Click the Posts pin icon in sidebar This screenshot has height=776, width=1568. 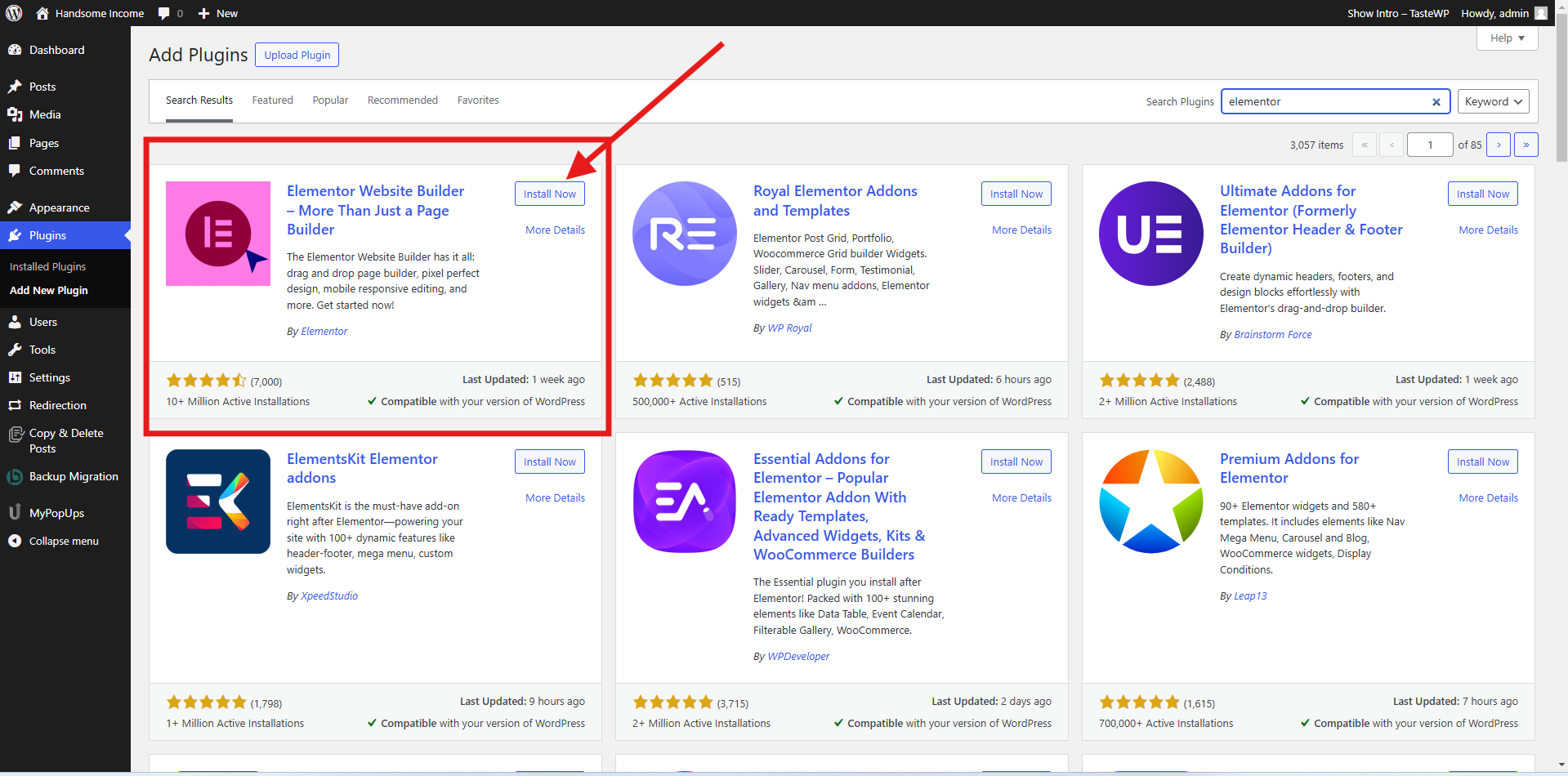[15, 87]
